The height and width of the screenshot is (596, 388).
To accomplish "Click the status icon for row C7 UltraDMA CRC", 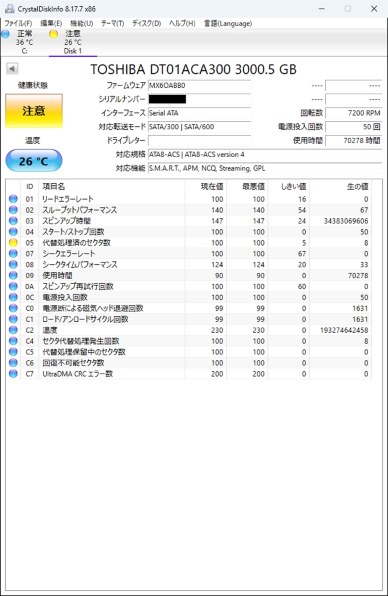I will [x=13, y=374].
